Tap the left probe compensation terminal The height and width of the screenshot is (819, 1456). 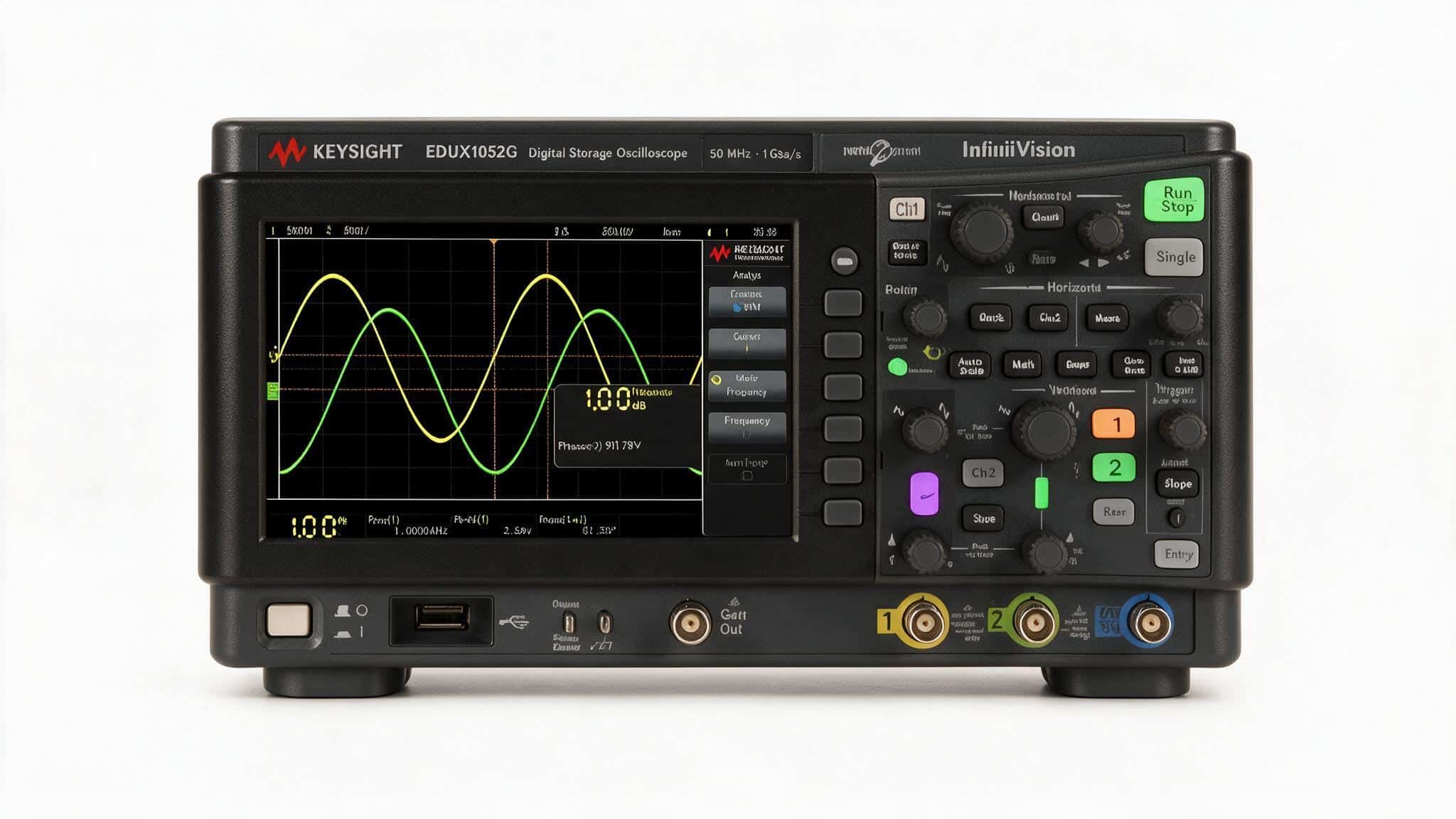568,623
